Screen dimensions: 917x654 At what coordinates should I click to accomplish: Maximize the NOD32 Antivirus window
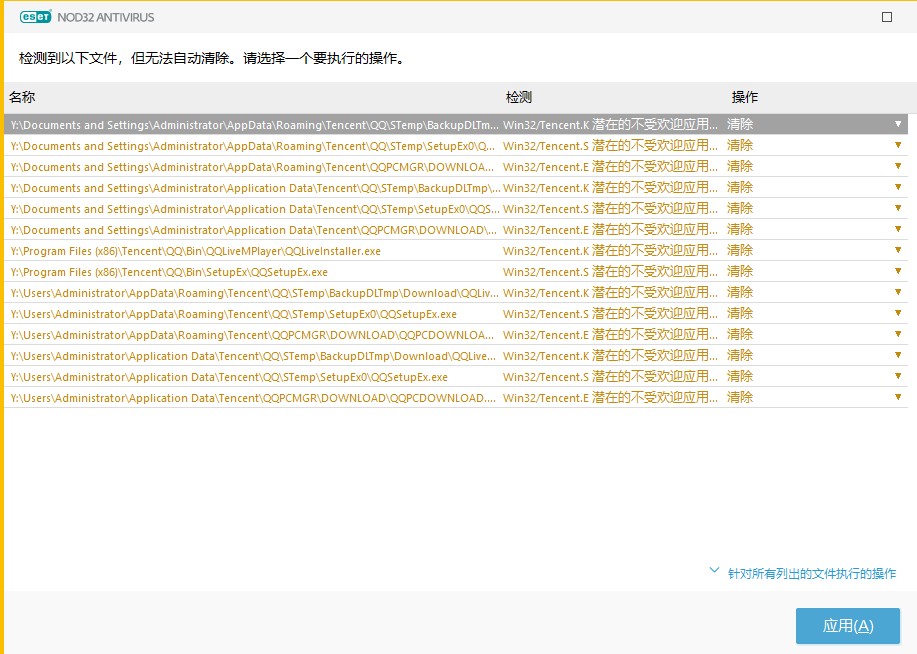click(x=887, y=17)
